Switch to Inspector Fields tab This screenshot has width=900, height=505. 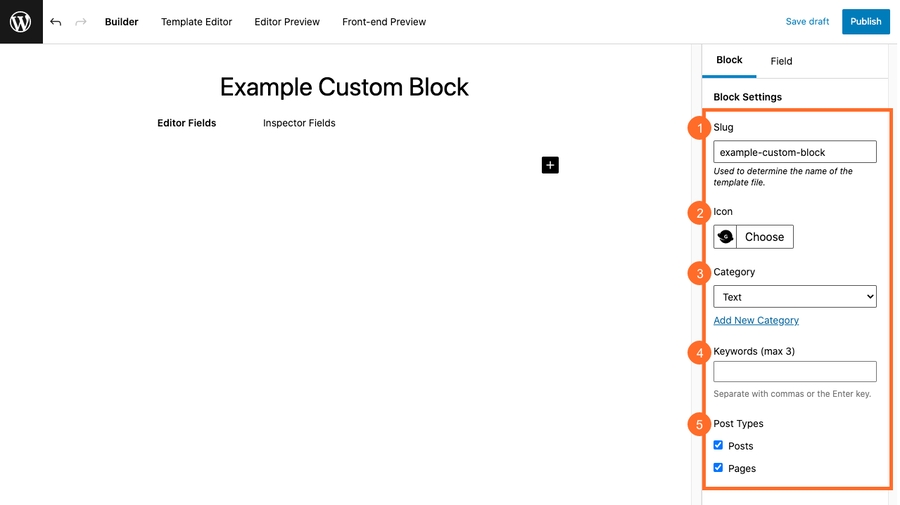pyautogui.click(x=299, y=123)
